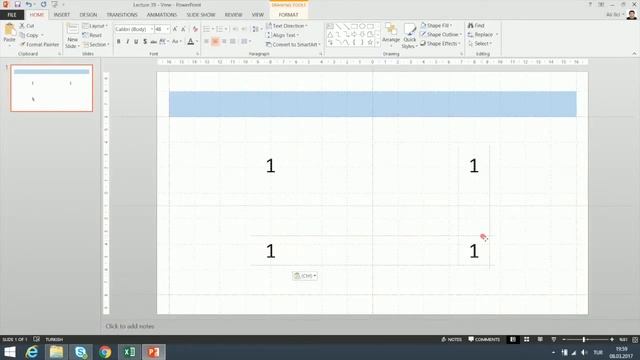640x360 pixels.
Task: Reset the slide layout
Action: pyautogui.click(x=92, y=35)
